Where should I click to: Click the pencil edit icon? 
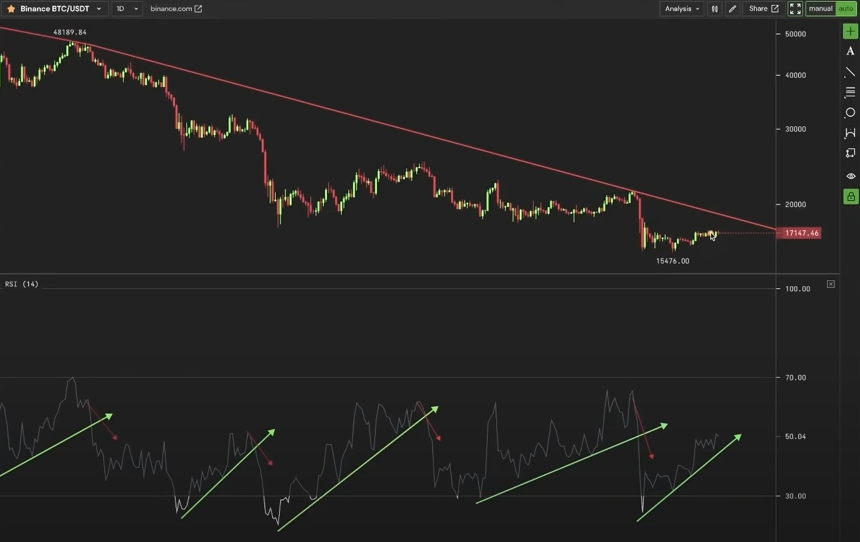coord(732,9)
